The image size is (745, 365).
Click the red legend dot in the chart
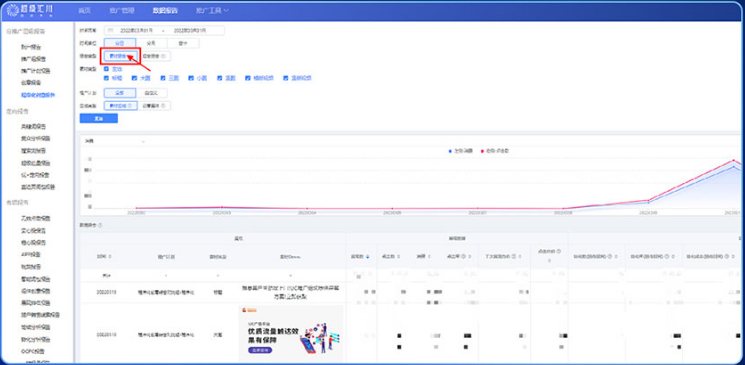coord(481,151)
